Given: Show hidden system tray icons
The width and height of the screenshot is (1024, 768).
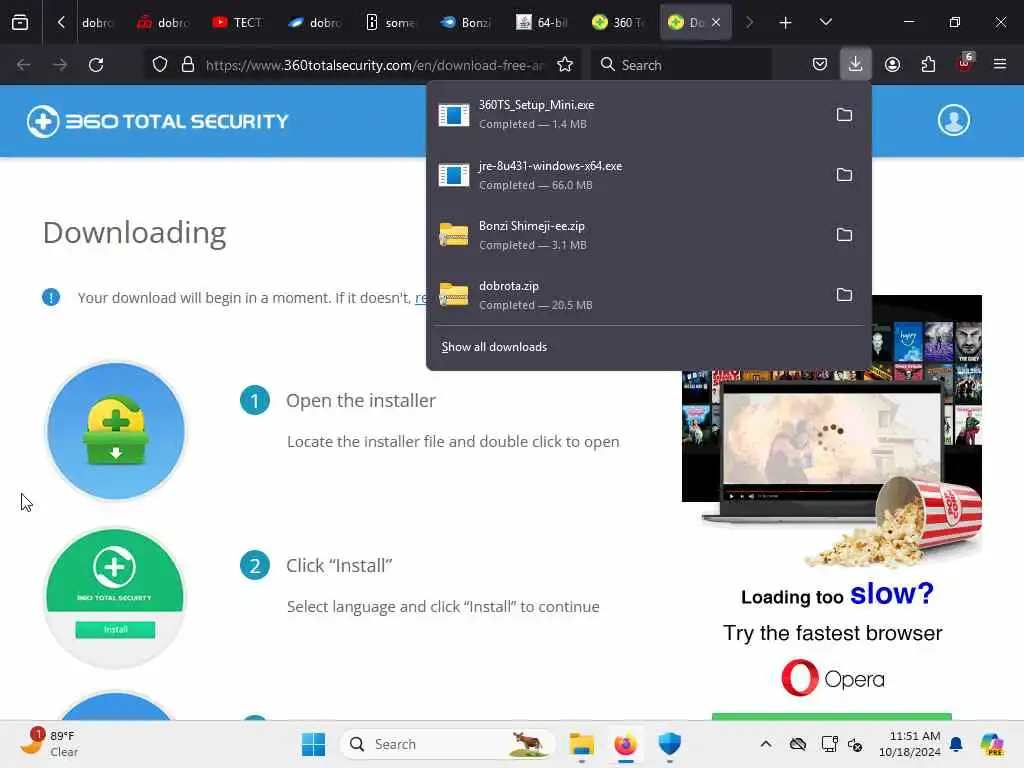Looking at the screenshot, I should tap(766, 744).
